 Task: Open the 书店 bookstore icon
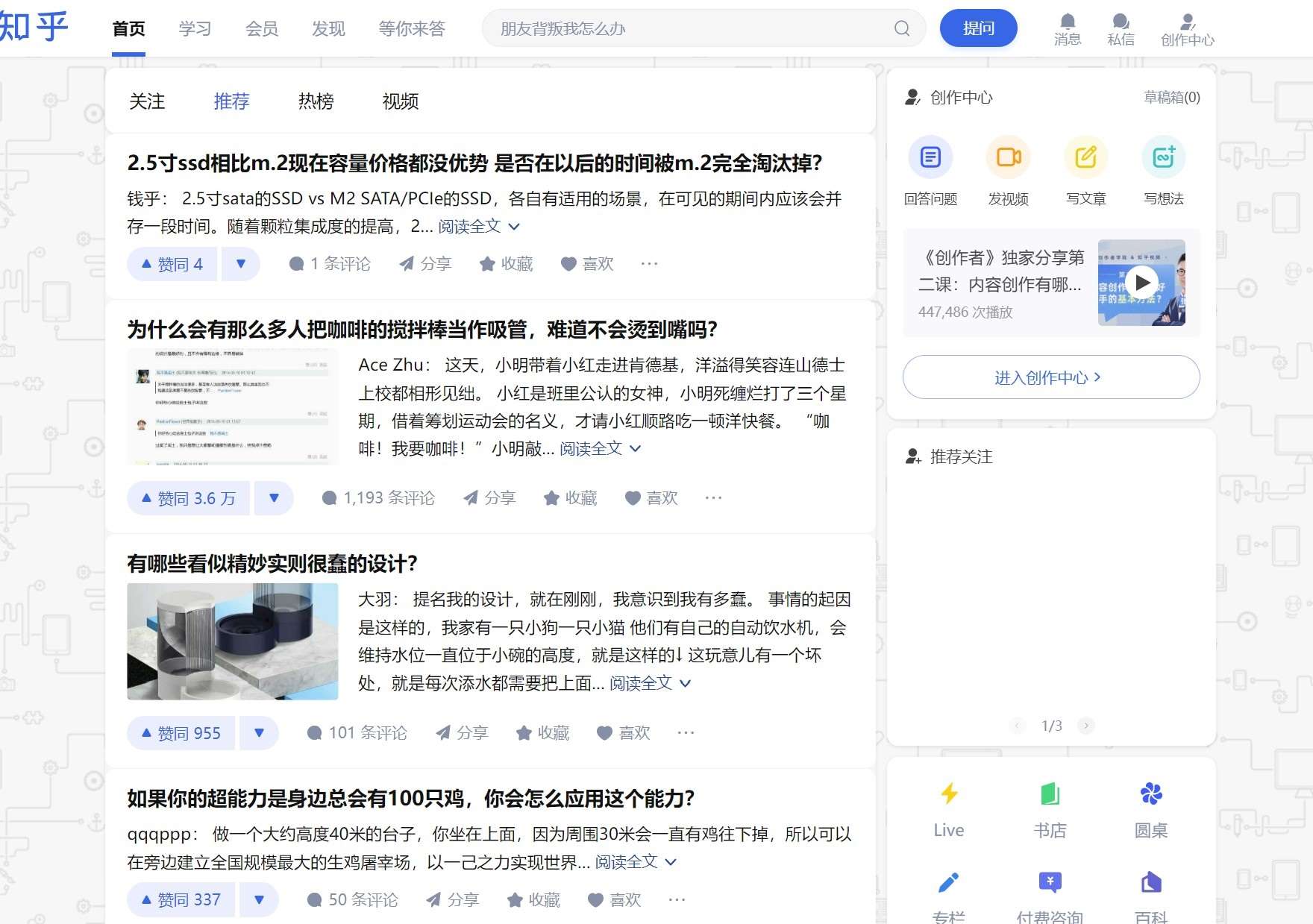click(1050, 793)
